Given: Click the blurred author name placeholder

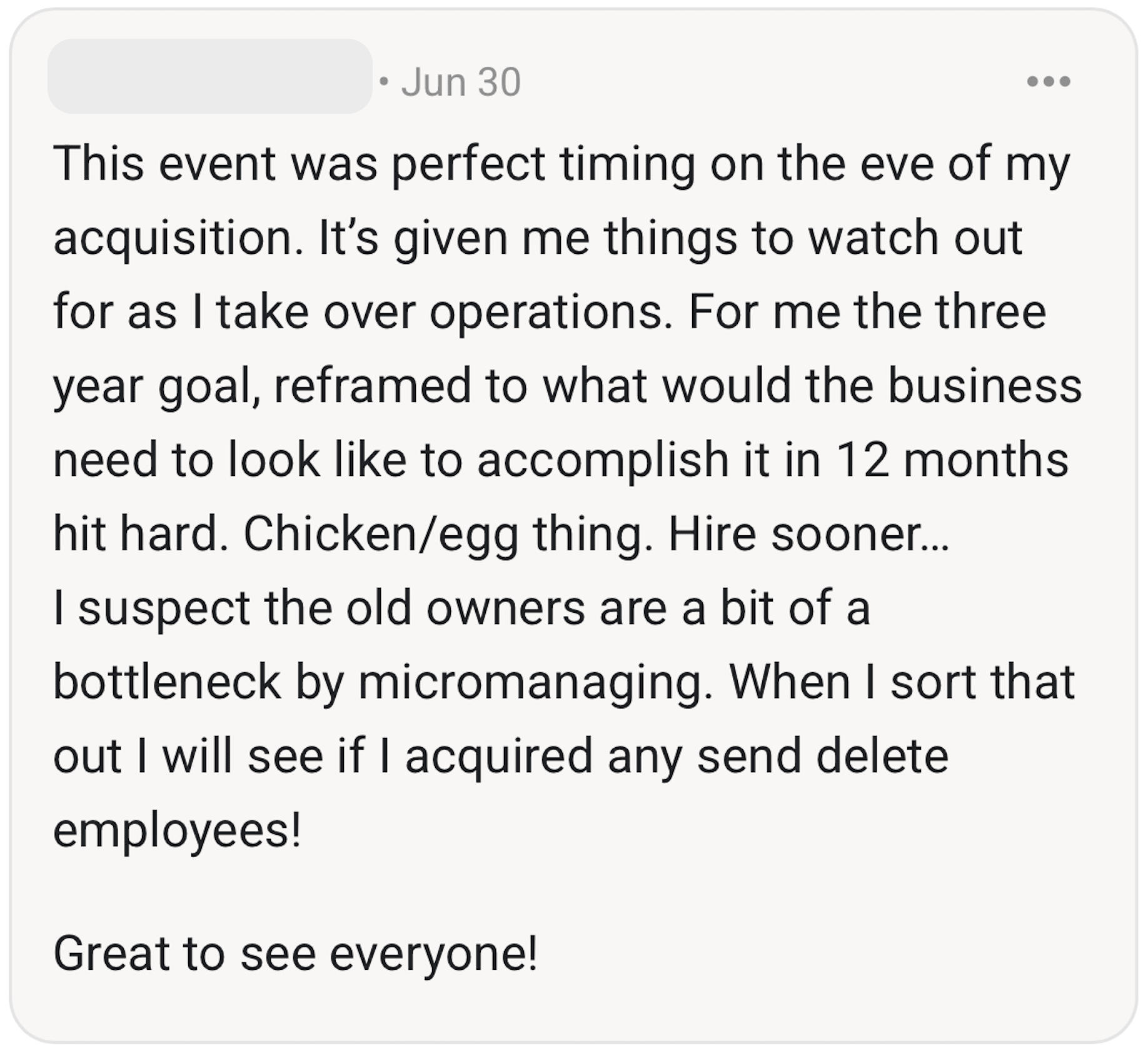Looking at the screenshot, I should point(210,76).
